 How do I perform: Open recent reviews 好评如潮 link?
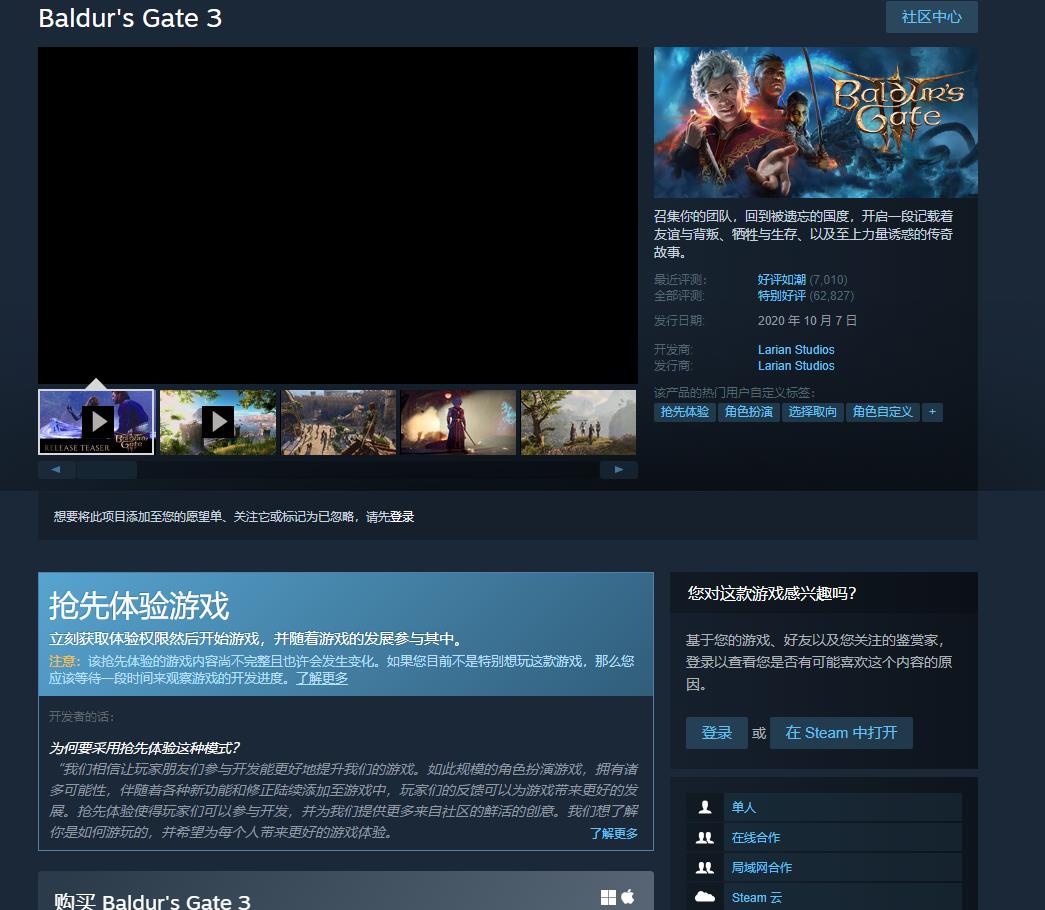[x=782, y=279]
